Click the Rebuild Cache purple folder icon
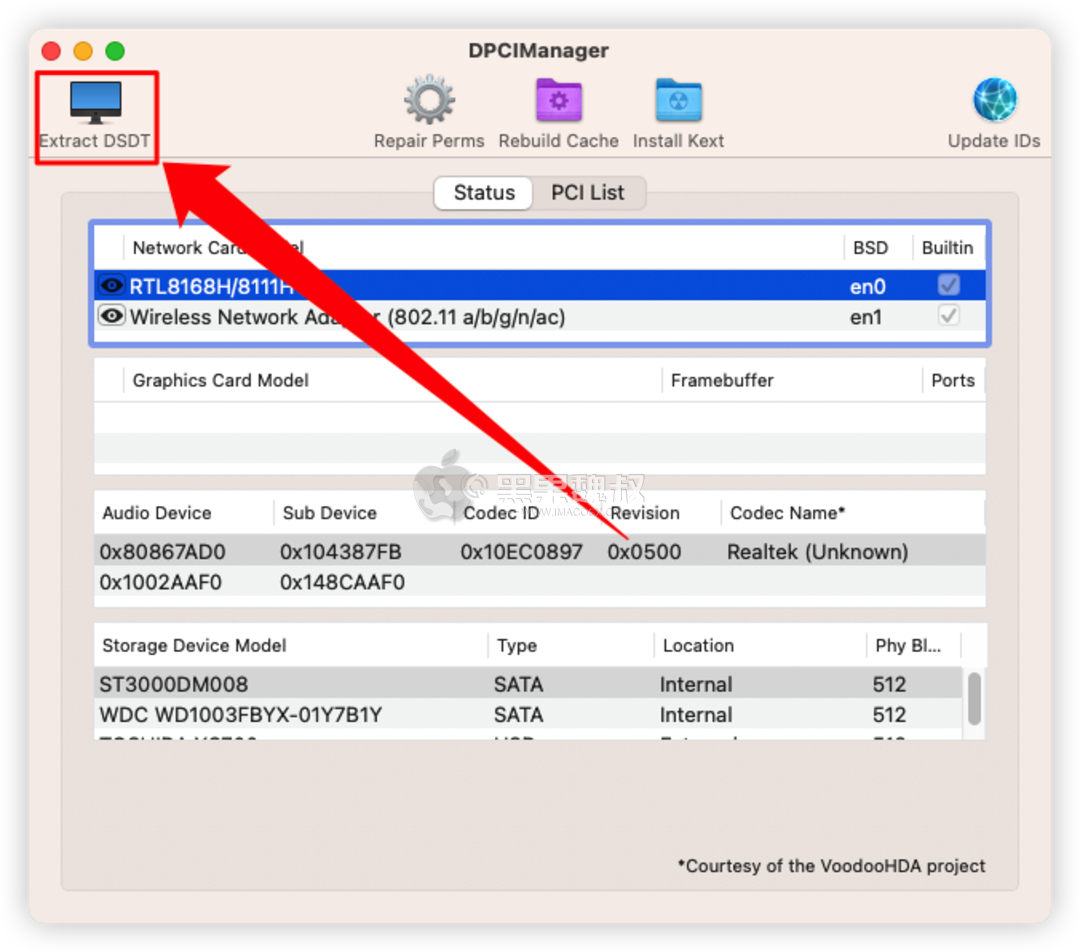This screenshot has width=1080, height=952. [558, 101]
